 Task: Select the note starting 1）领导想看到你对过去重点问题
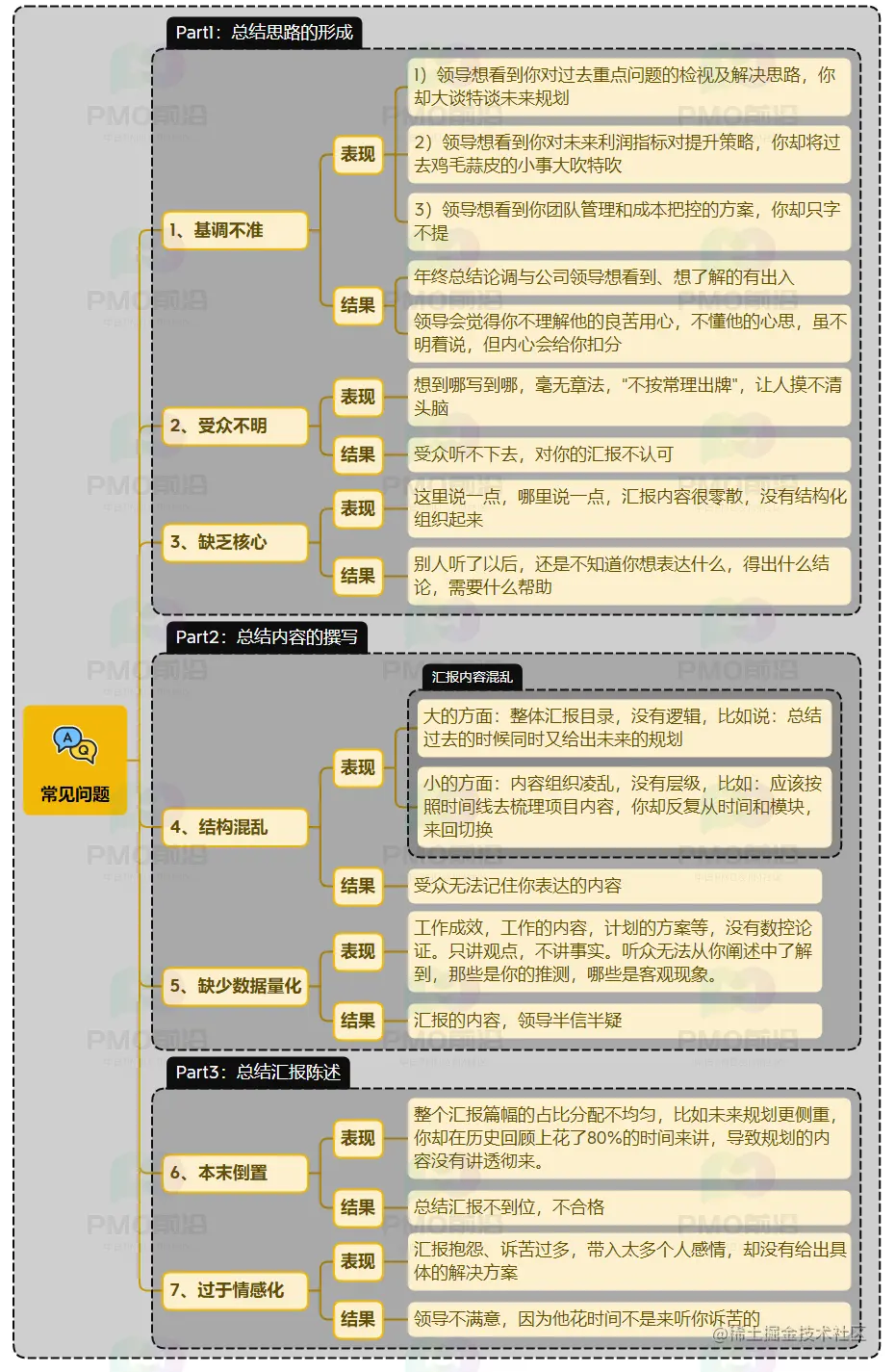[x=629, y=87]
